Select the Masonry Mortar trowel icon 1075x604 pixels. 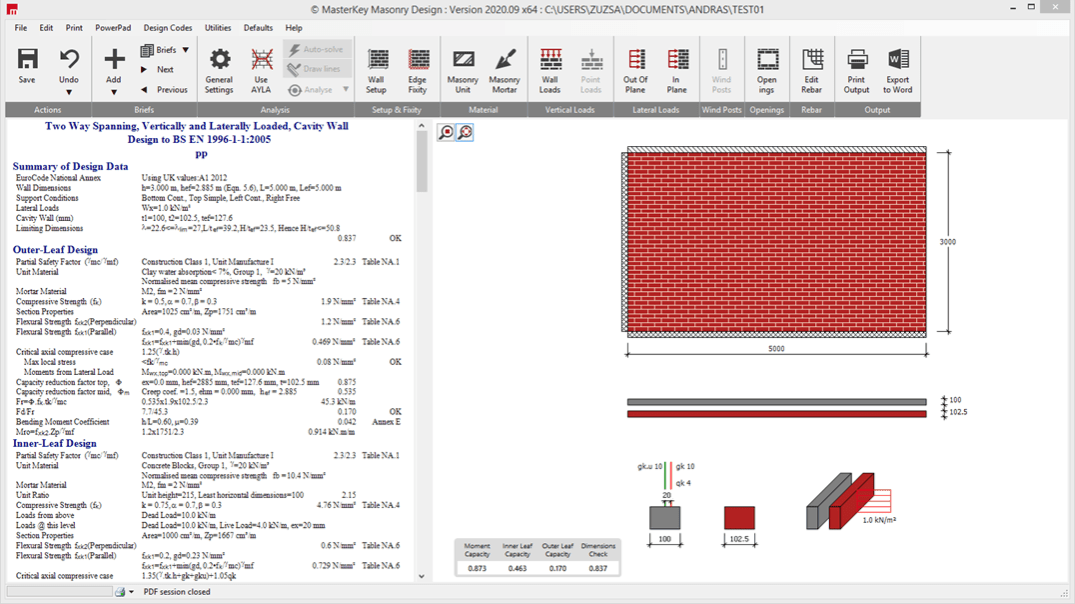click(x=505, y=59)
